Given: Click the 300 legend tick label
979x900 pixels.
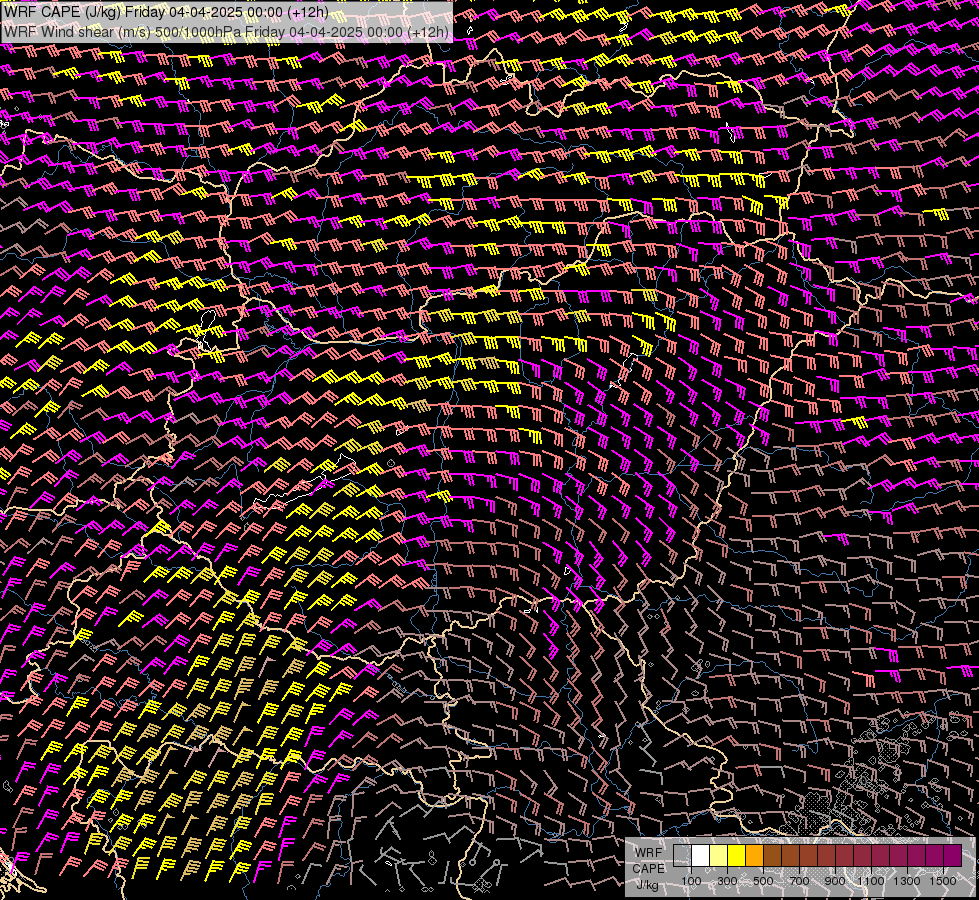Looking at the screenshot, I should (x=727, y=881).
